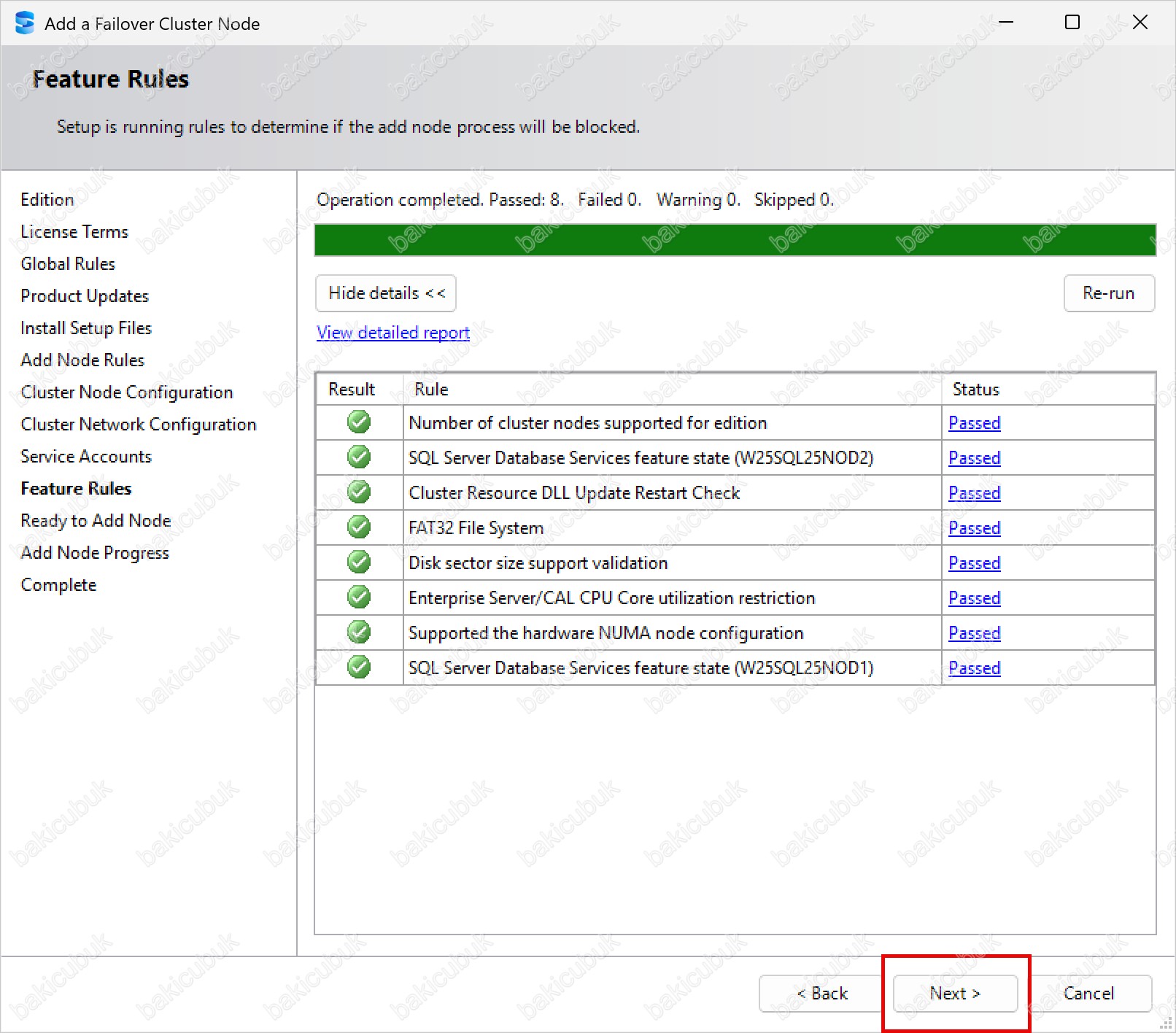This screenshot has height=1033, width=1176.
Task: Click green check icon for Disk sector size rule
Action: pyautogui.click(x=359, y=562)
